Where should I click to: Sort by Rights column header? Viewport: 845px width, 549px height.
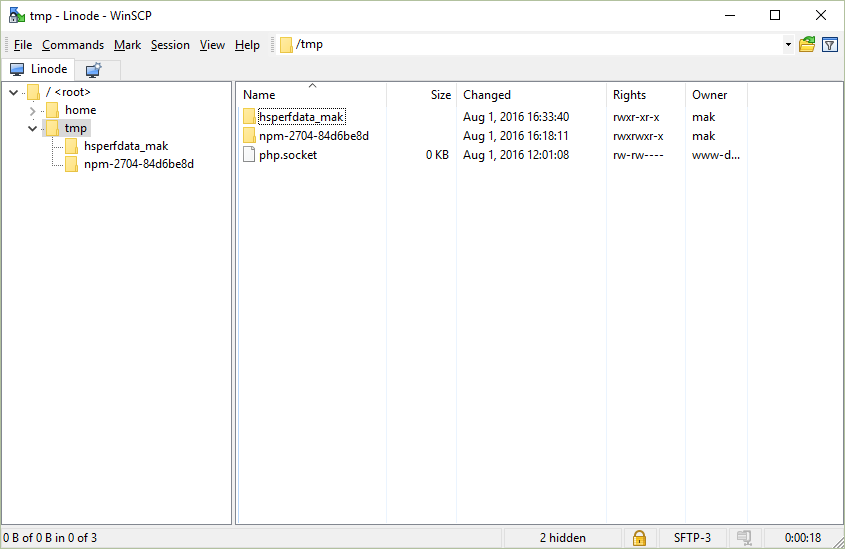point(646,95)
